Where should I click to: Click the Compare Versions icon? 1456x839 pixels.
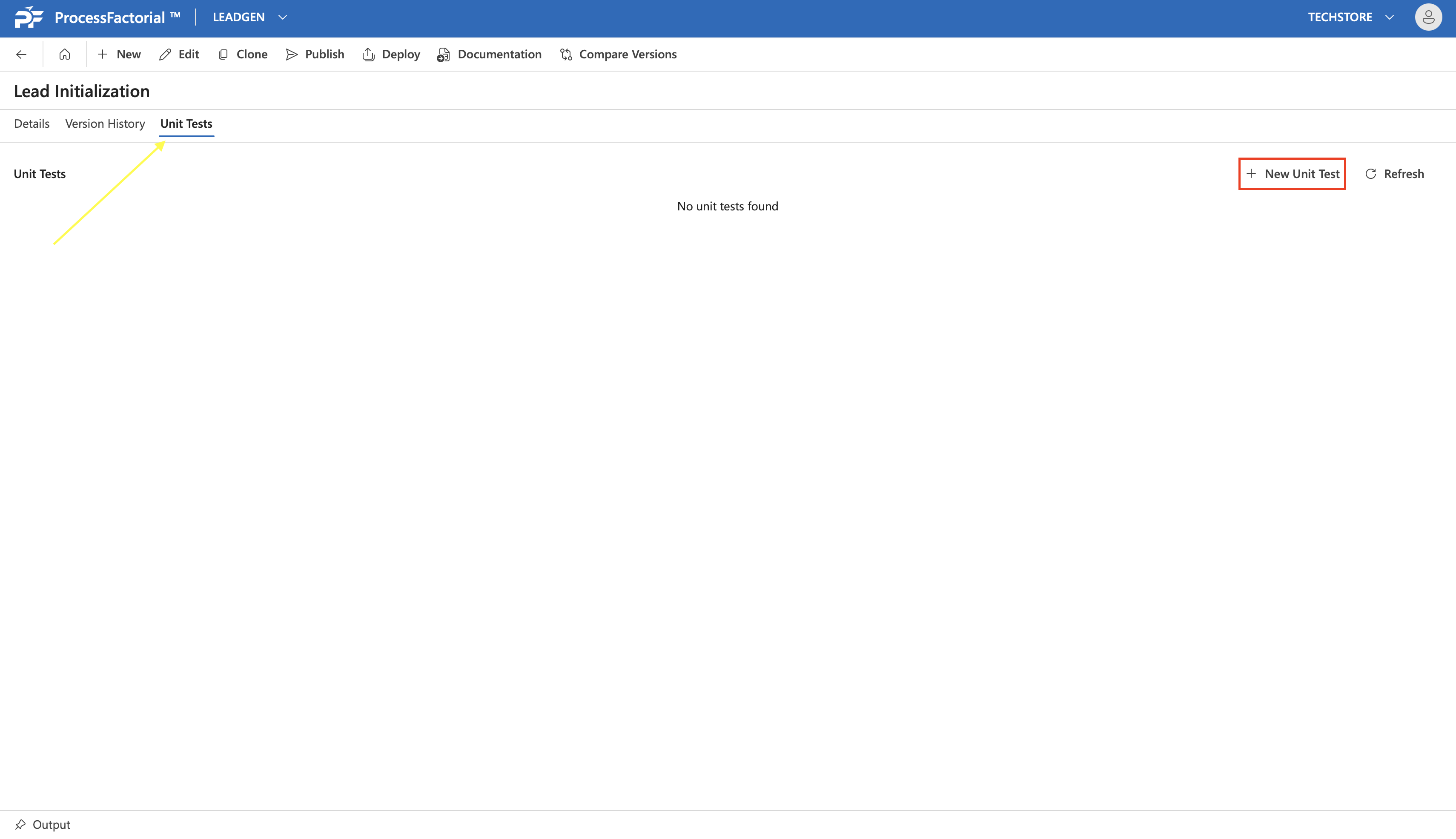(x=566, y=54)
